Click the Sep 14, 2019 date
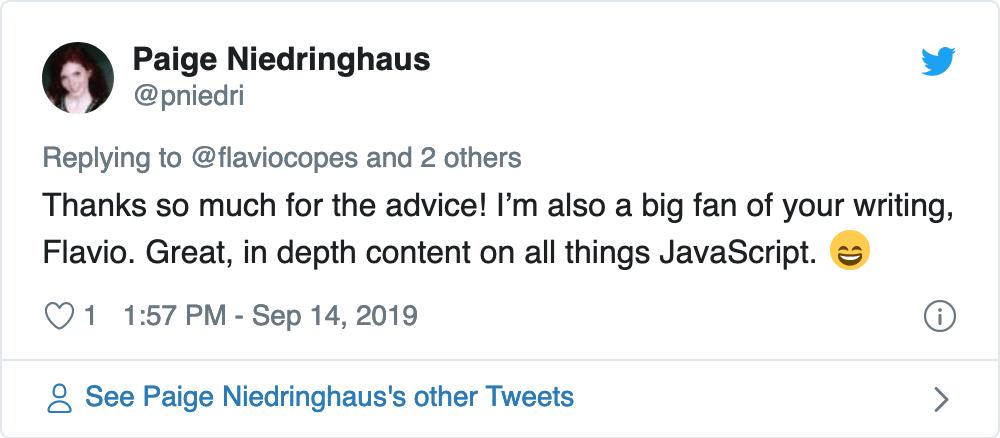This screenshot has height=438, width=1000. tap(334, 317)
